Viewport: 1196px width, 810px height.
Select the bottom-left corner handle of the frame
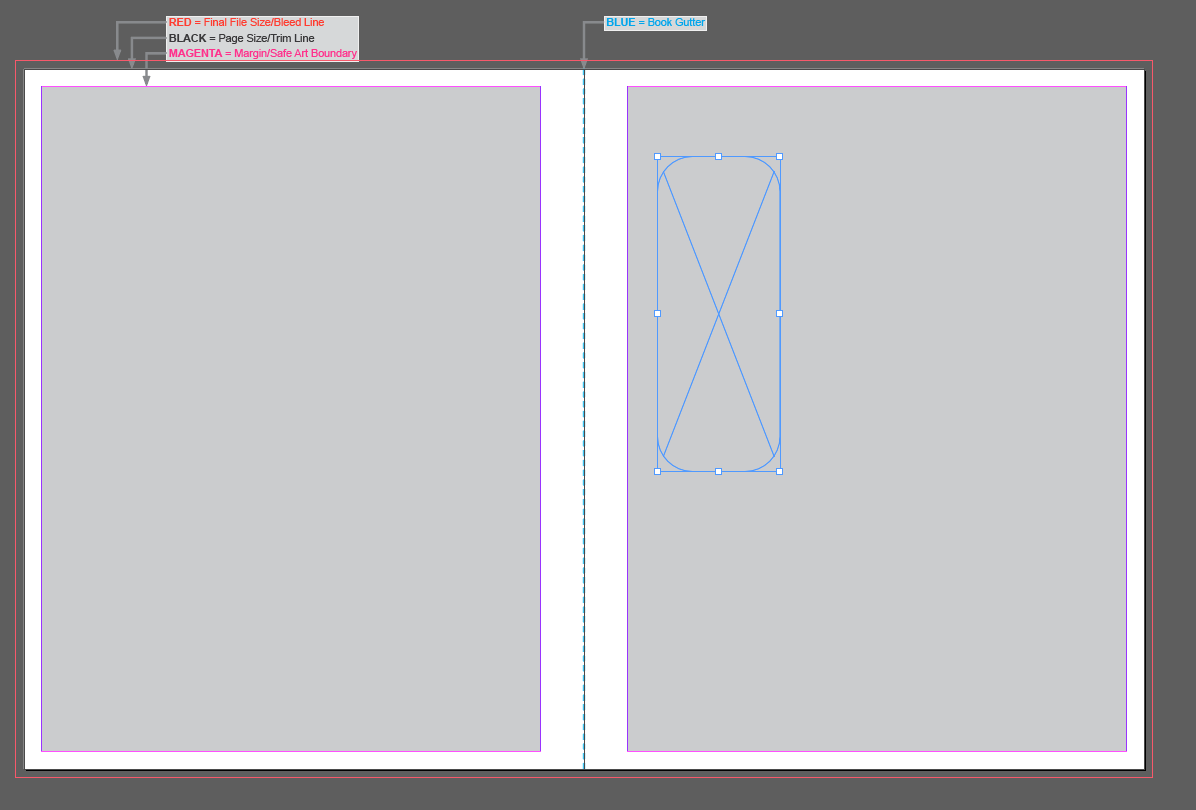pyautogui.click(x=657, y=469)
